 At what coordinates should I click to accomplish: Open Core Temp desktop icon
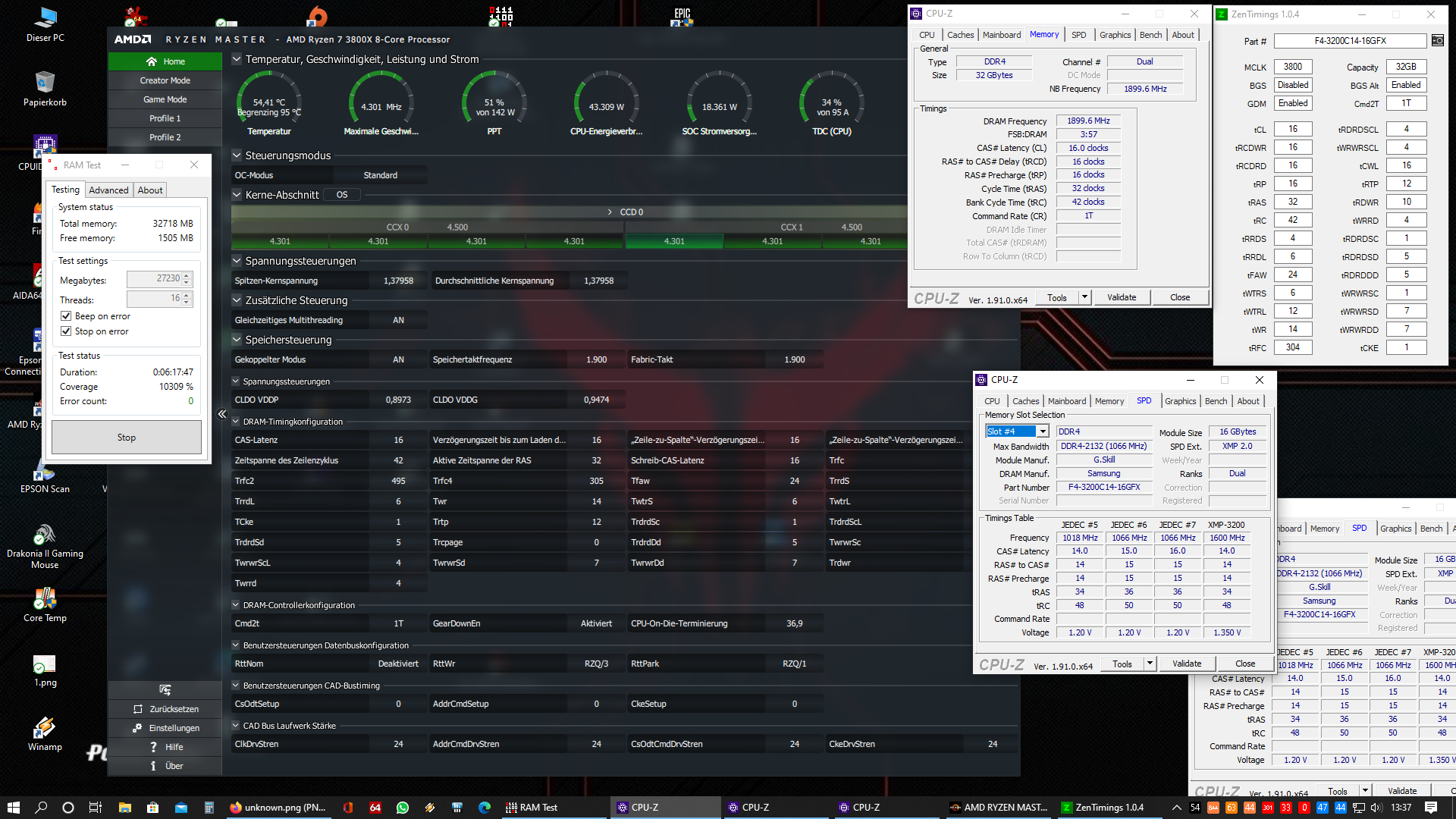point(45,599)
